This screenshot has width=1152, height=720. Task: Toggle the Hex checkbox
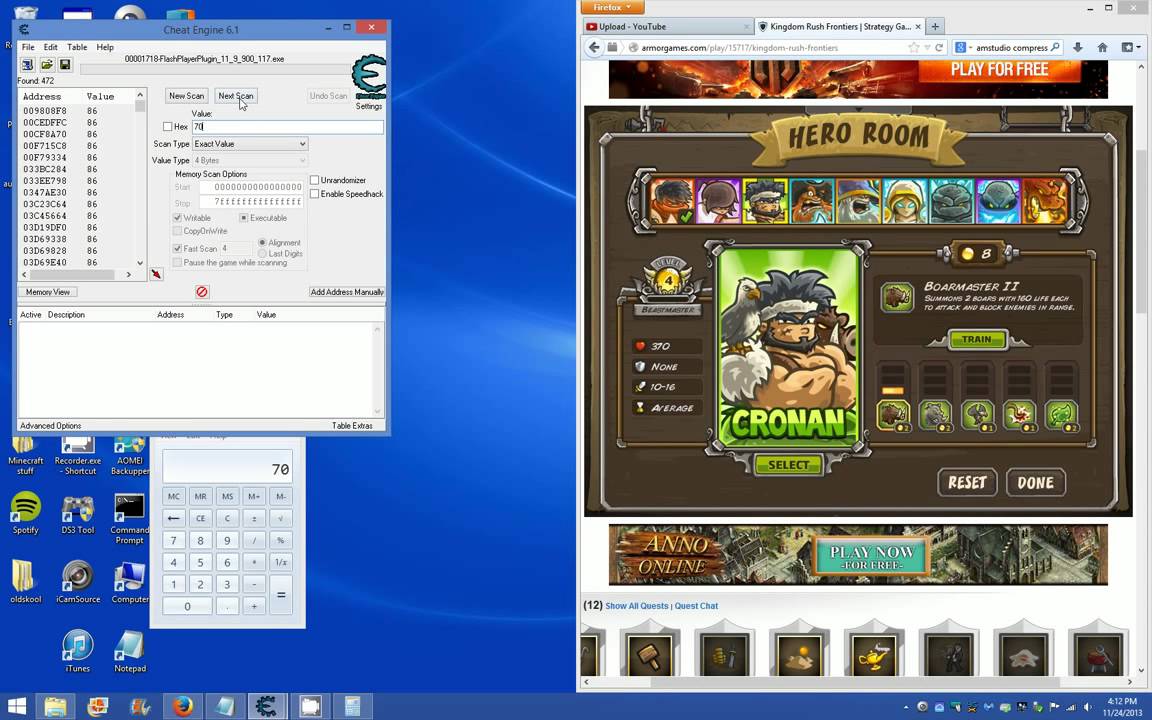(x=168, y=126)
